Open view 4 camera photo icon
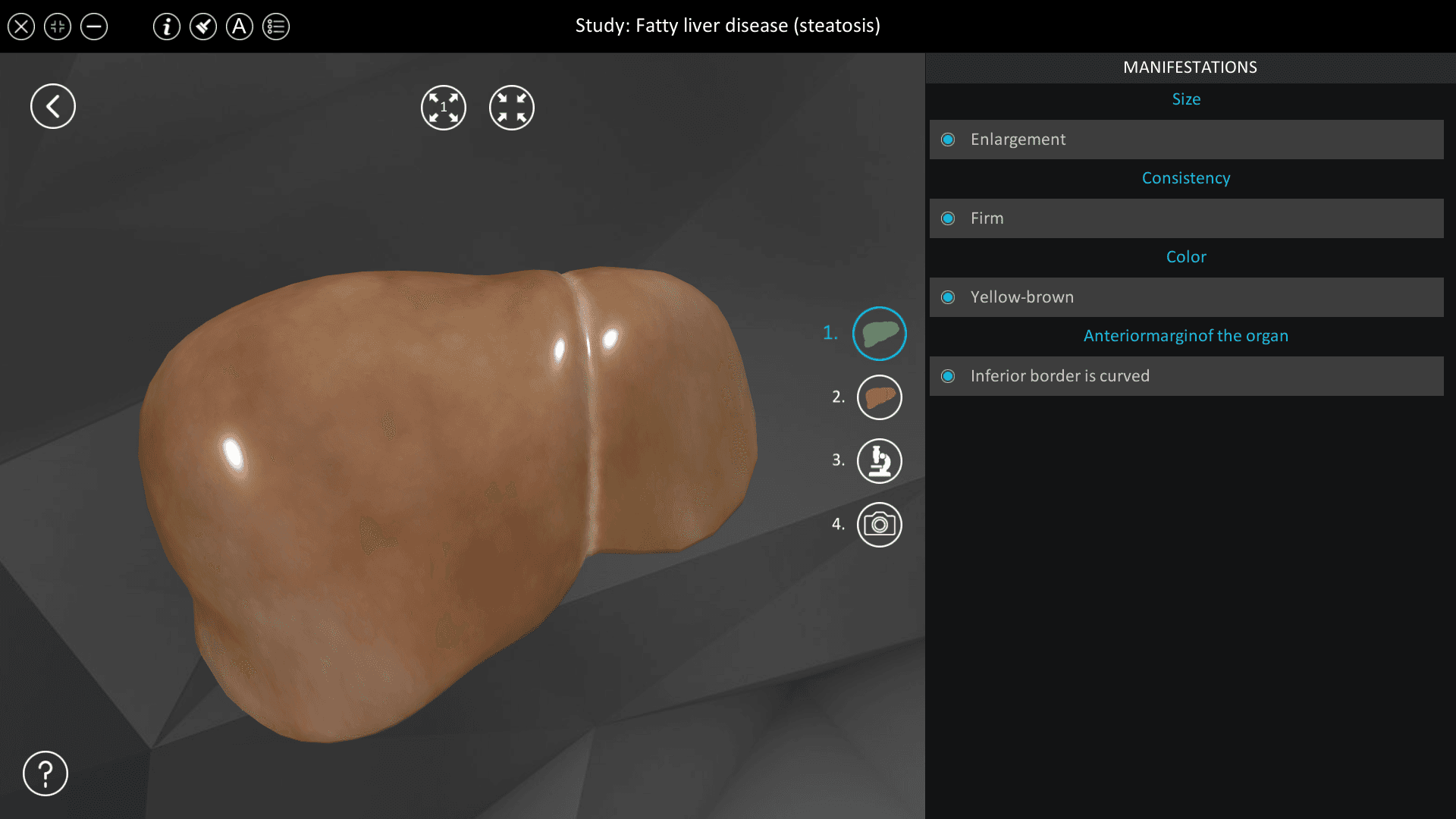 (x=880, y=525)
